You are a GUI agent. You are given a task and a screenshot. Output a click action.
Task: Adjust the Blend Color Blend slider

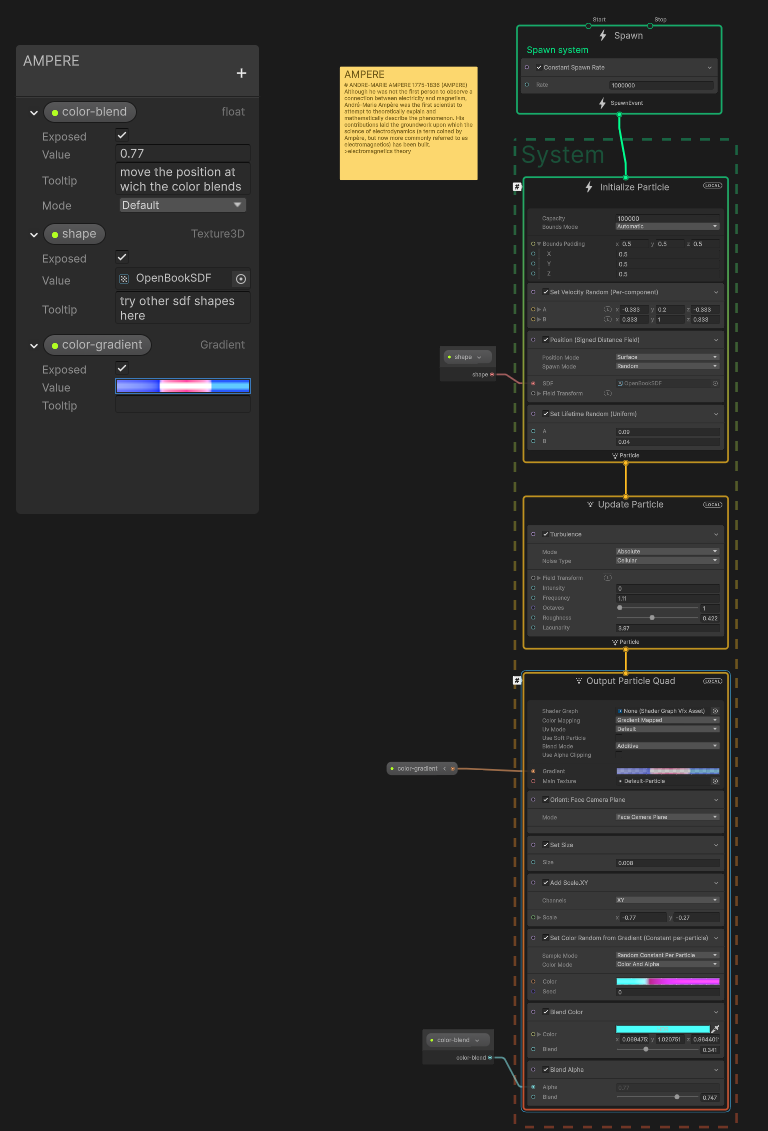tap(657, 1049)
